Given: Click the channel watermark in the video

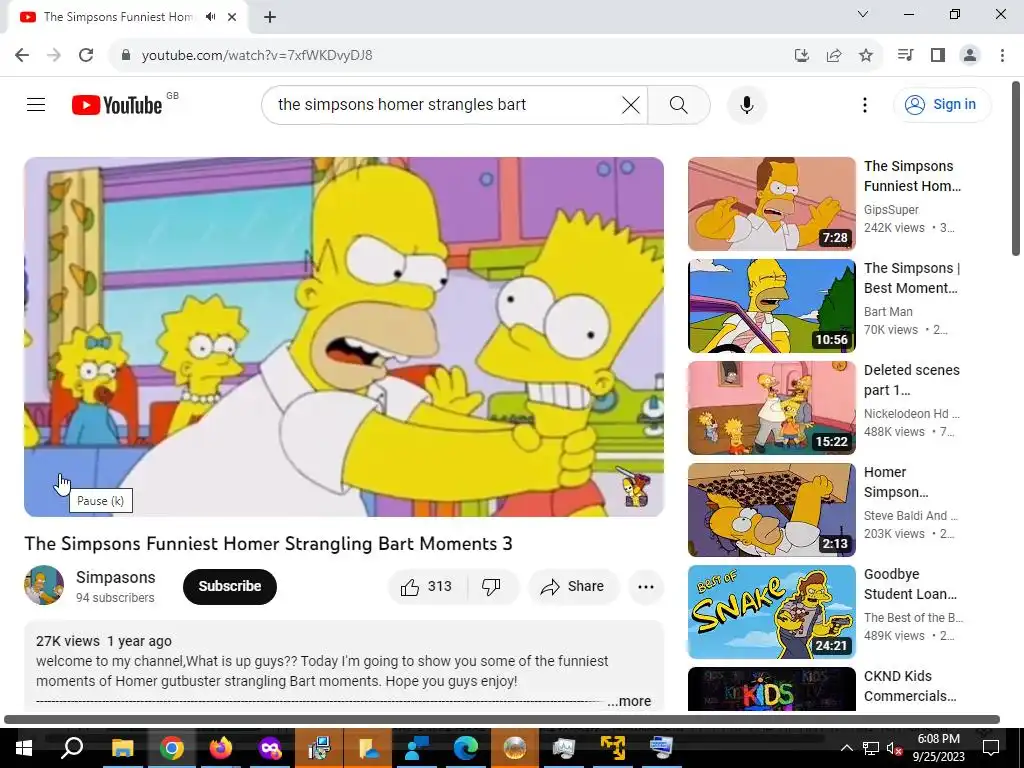Looking at the screenshot, I should (634, 488).
